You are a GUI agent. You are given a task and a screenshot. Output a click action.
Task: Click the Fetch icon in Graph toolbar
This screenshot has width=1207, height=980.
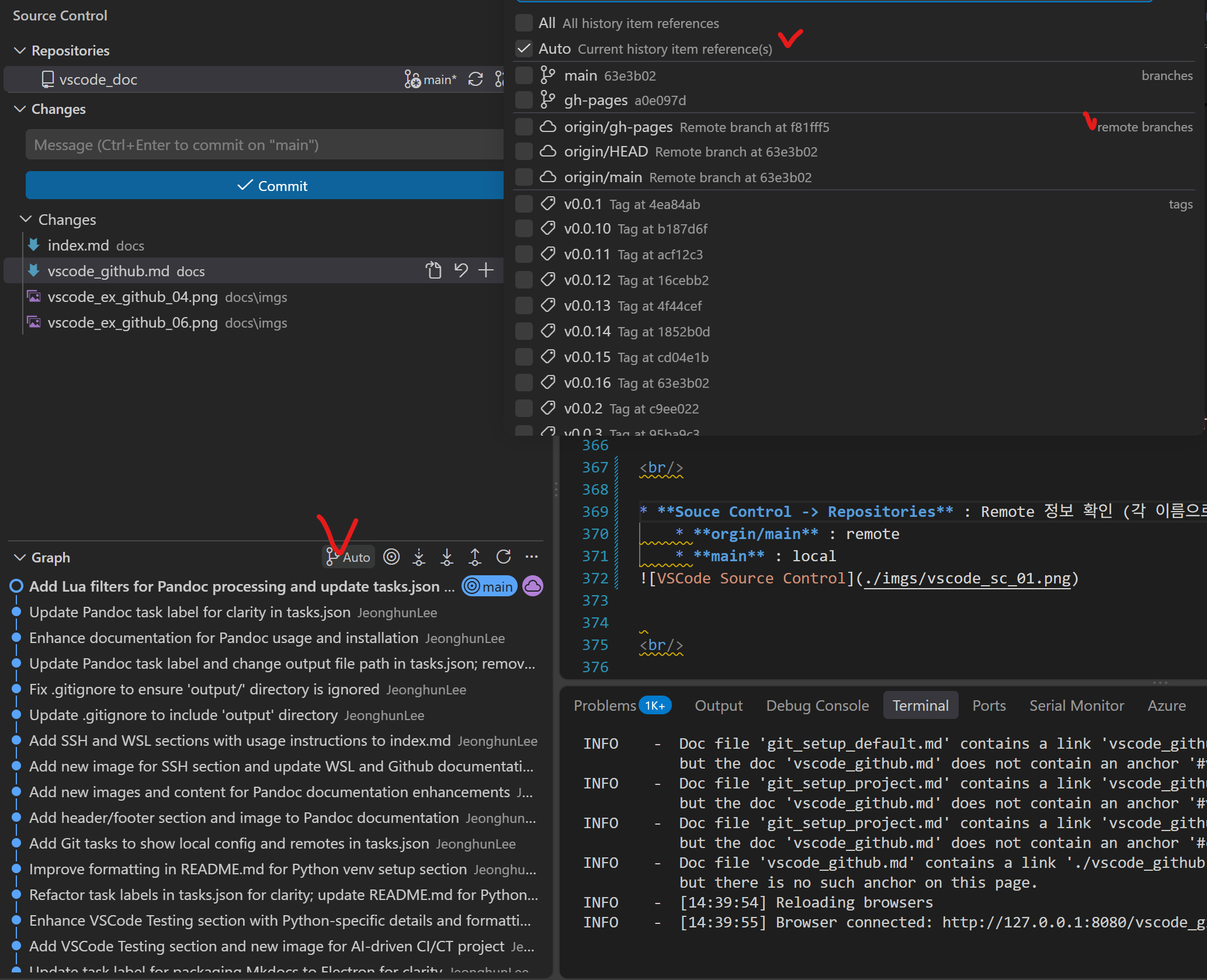[419, 557]
